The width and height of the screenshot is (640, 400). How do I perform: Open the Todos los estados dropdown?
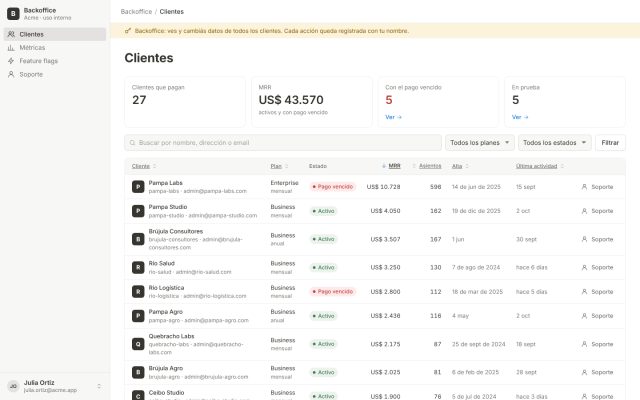pos(554,142)
